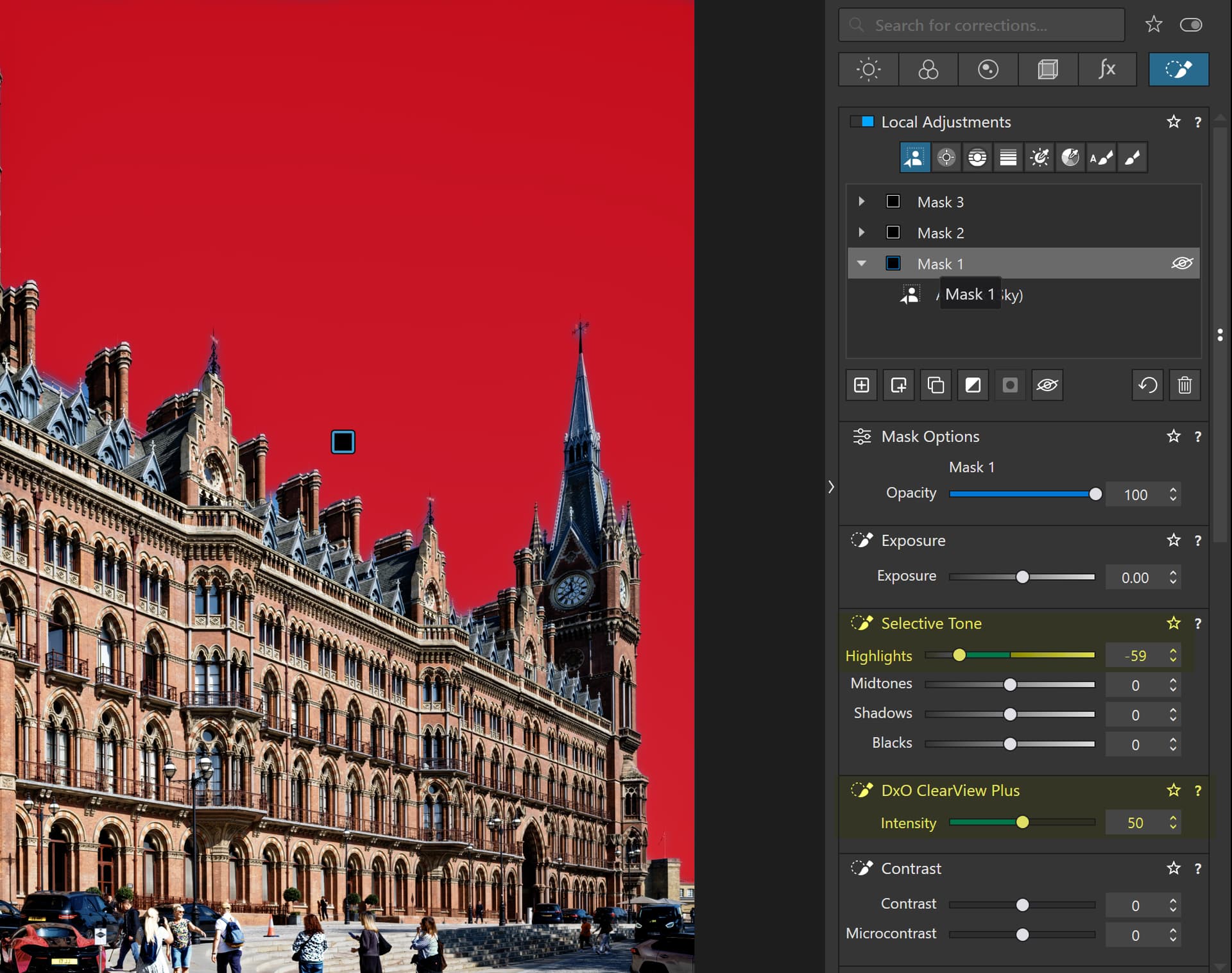Open the Light corrections tab with sun icon
The width and height of the screenshot is (1232, 973).
tap(868, 69)
